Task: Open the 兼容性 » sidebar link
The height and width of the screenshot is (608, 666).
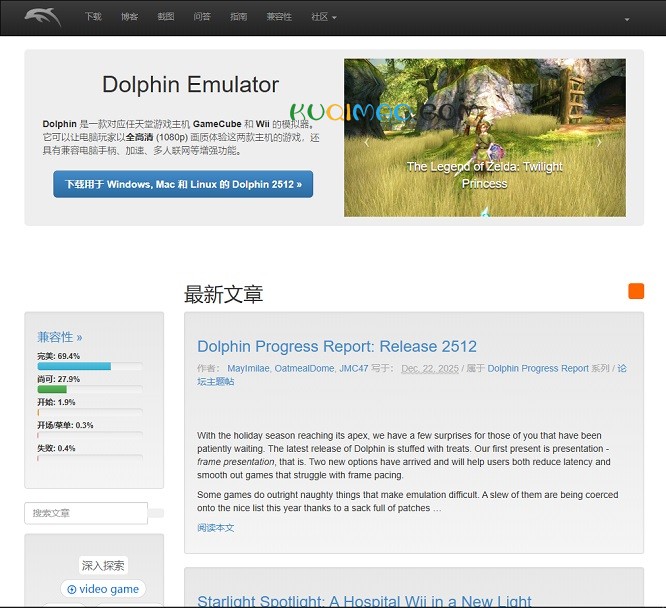Action: click(x=59, y=337)
